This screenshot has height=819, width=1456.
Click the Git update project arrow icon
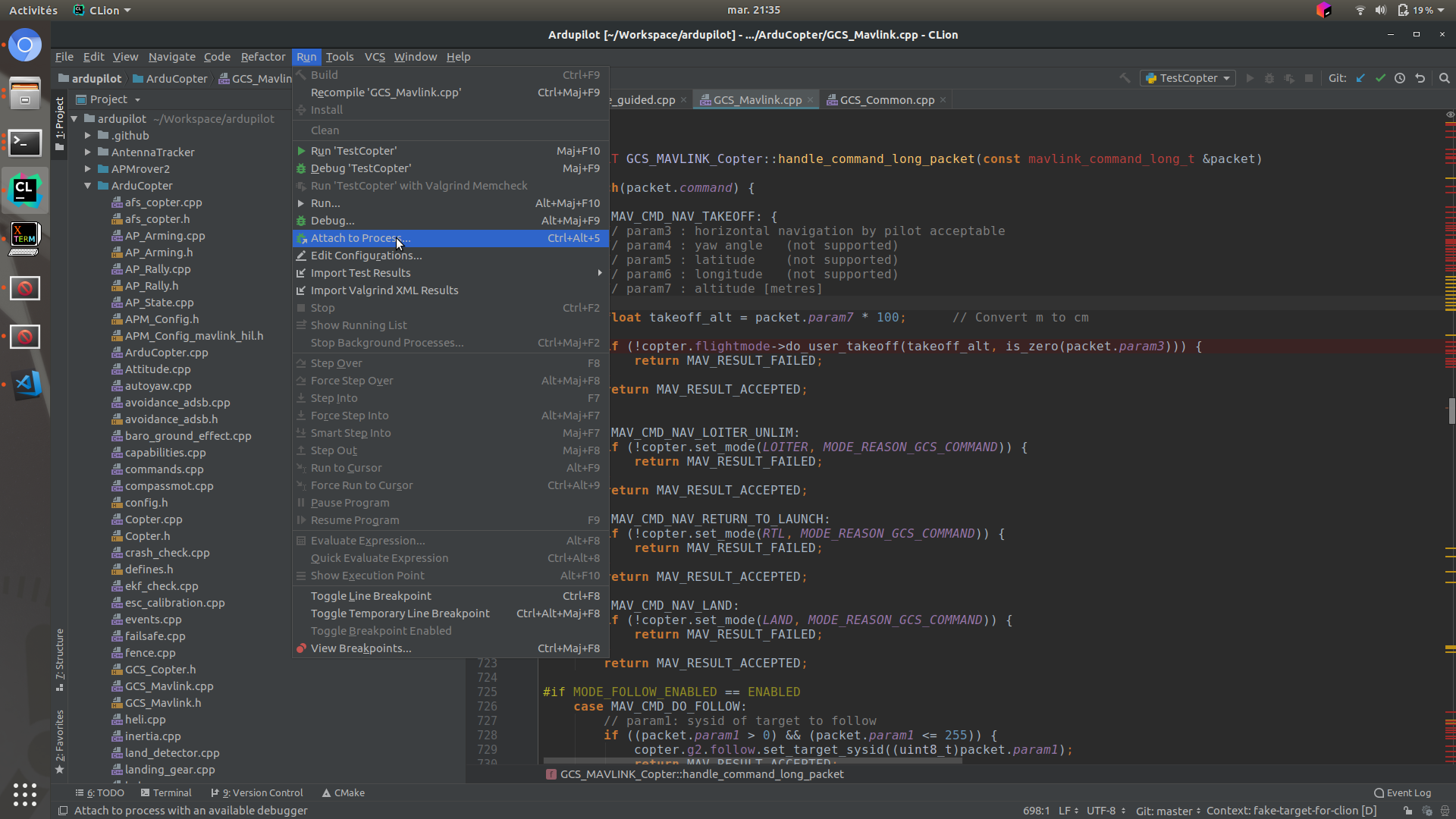click(x=1360, y=78)
